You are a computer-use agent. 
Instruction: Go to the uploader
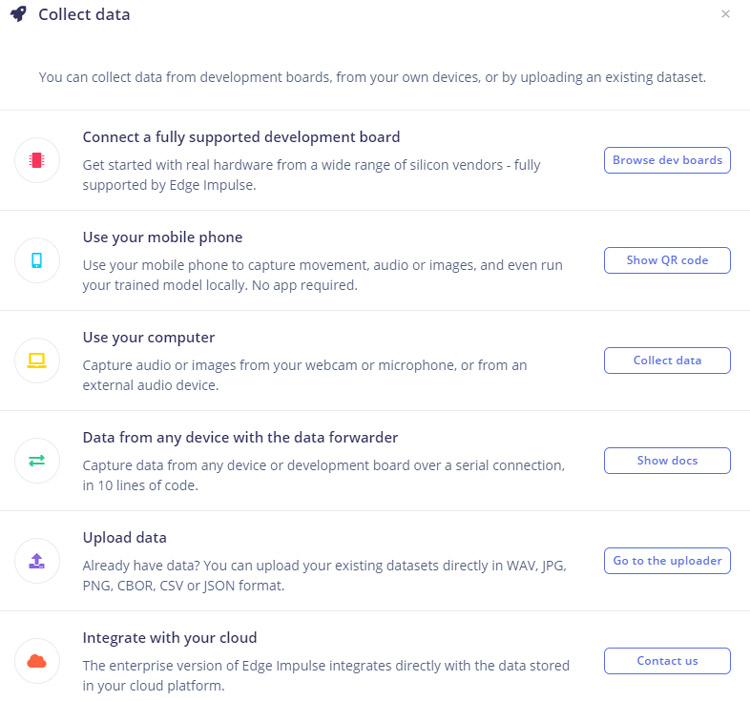[667, 561]
